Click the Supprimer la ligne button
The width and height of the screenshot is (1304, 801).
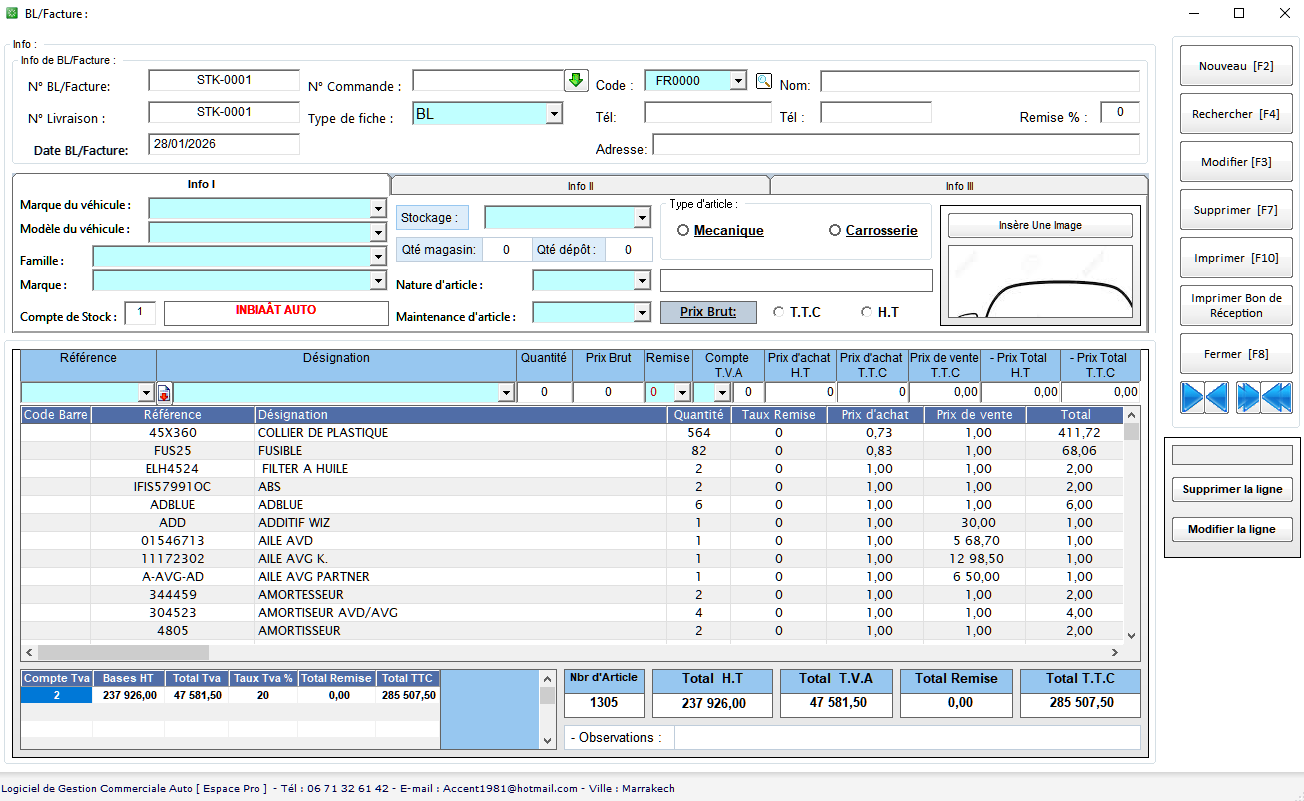pos(1232,490)
